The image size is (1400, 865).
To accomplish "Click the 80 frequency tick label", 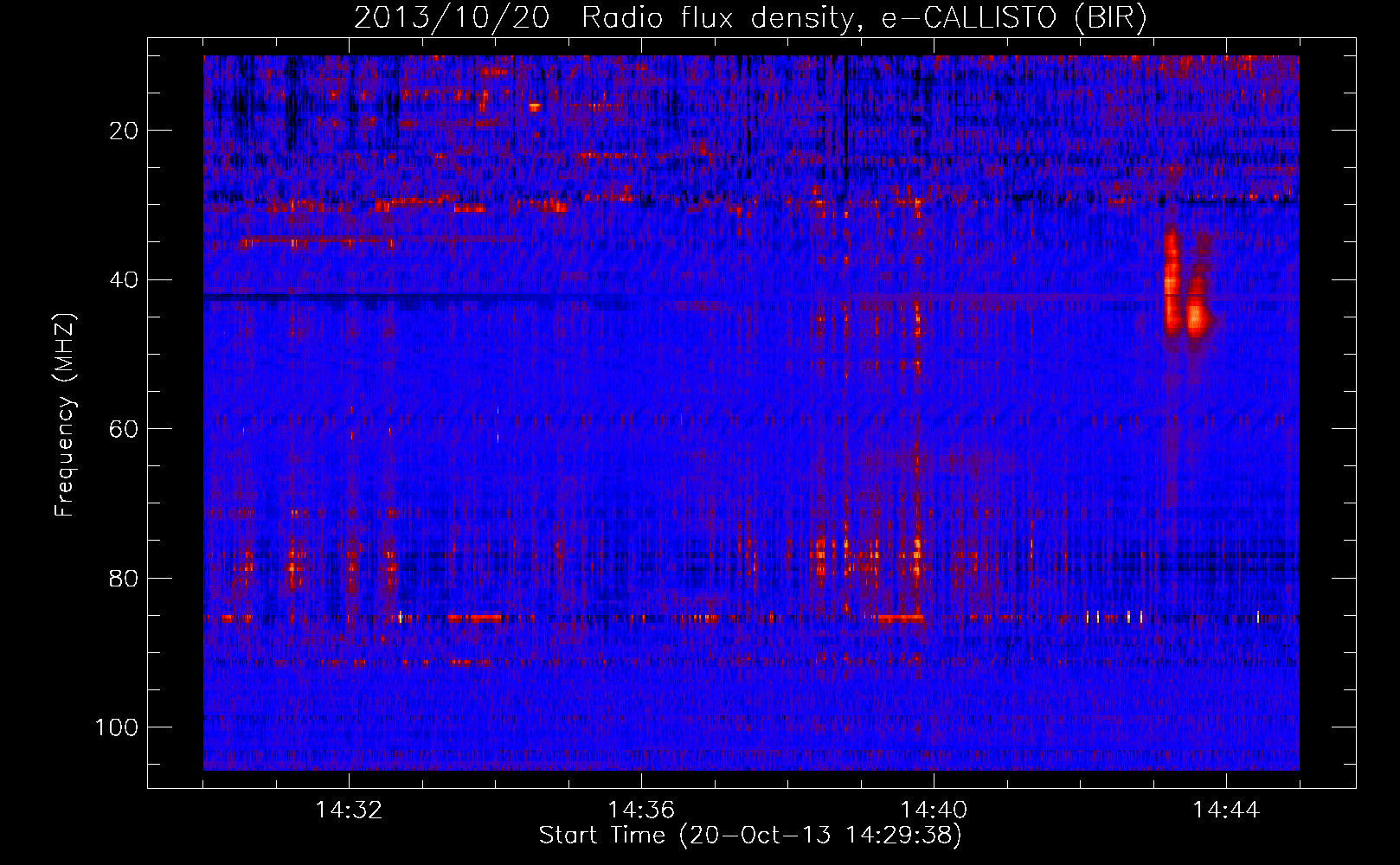I will coord(124,578).
